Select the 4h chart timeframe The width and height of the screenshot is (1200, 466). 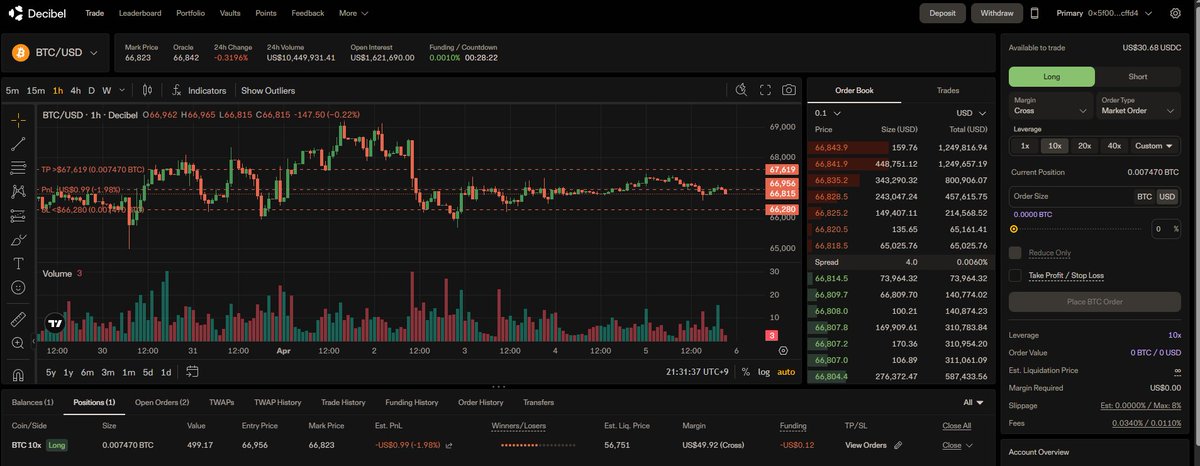point(75,90)
